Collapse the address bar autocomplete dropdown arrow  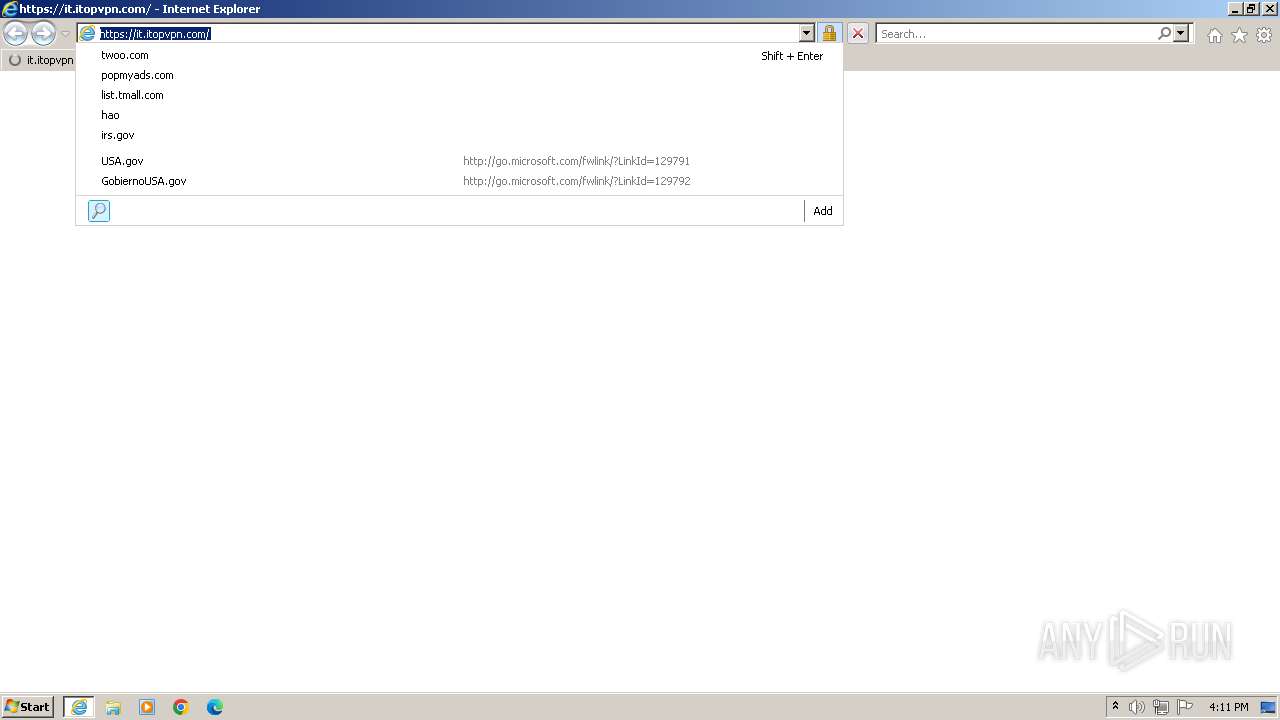click(807, 34)
